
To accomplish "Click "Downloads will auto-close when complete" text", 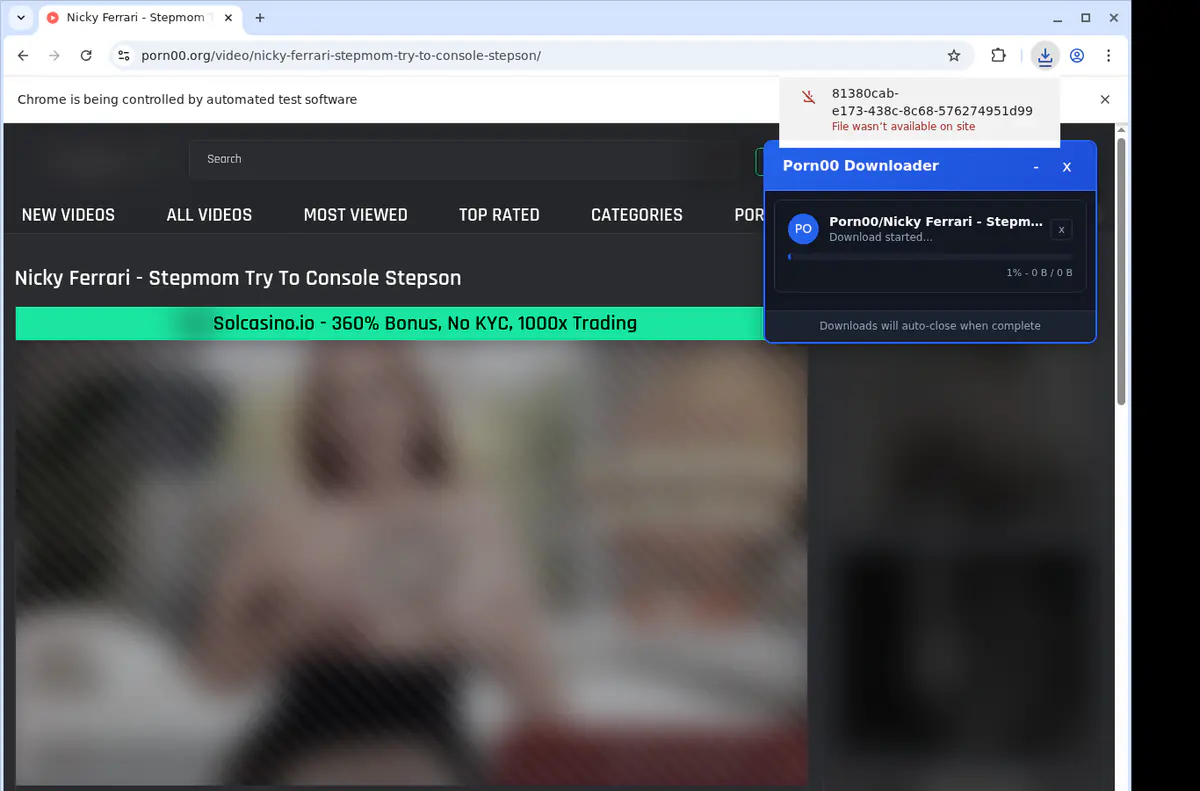I will [x=930, y=326].
